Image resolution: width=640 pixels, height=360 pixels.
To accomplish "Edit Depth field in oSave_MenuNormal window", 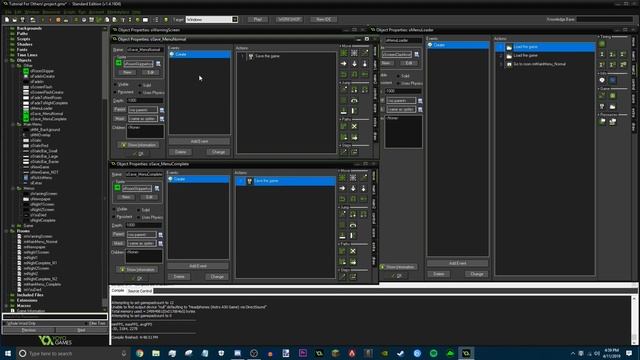I will [x=144, y=100].
